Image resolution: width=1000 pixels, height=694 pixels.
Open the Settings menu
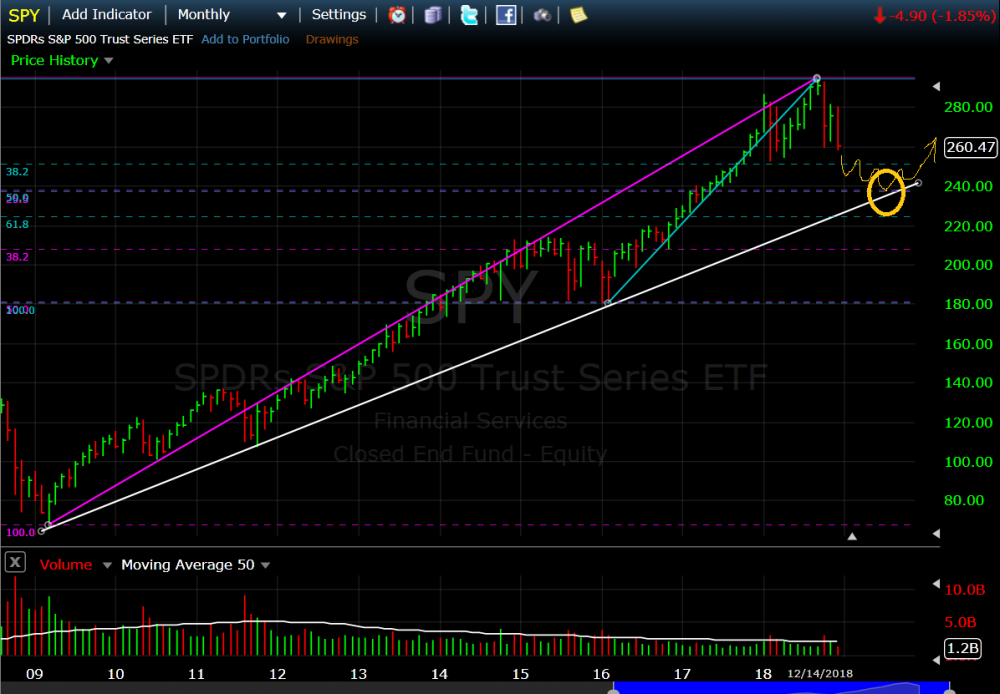(339, 15)
